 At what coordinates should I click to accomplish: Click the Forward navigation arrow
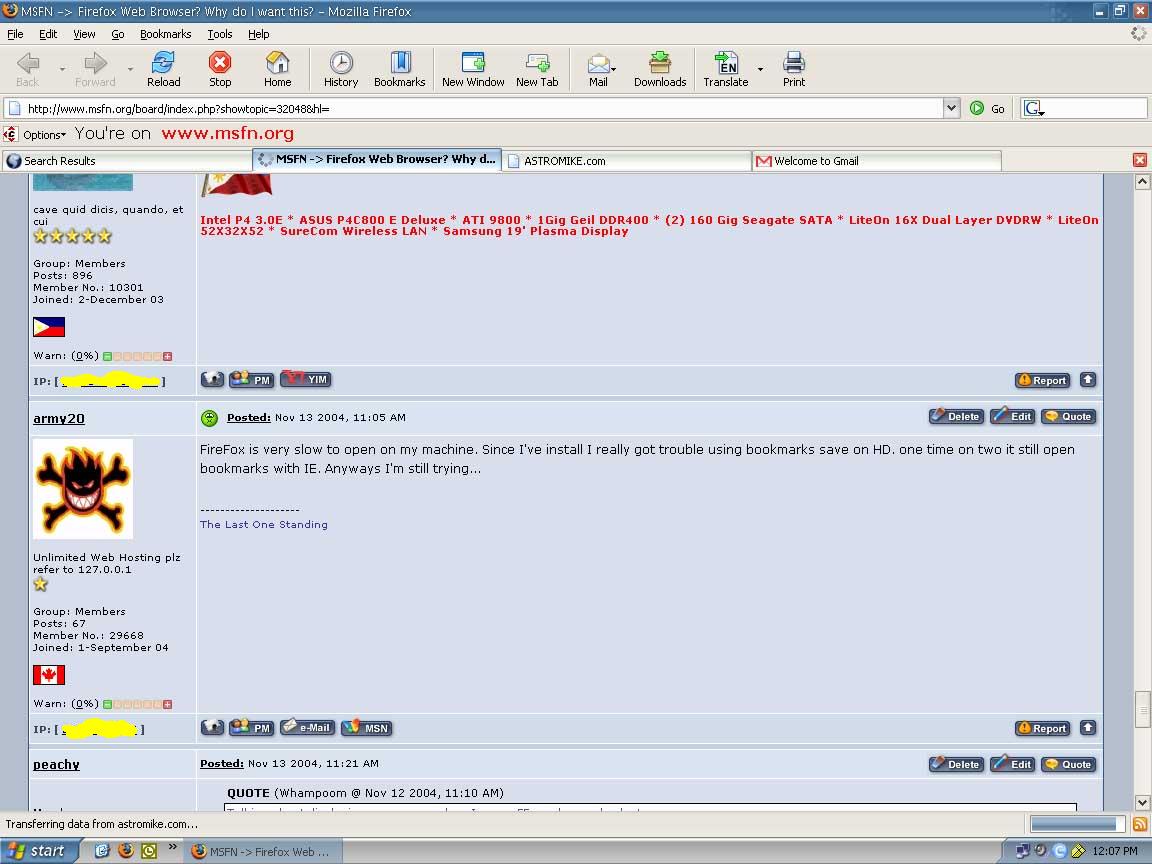[x=95, y=70]
